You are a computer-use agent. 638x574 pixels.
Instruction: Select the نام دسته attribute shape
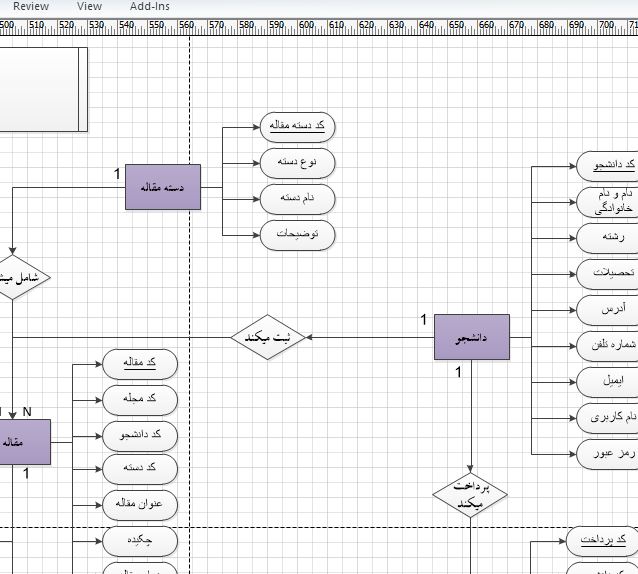coord(297,199)
